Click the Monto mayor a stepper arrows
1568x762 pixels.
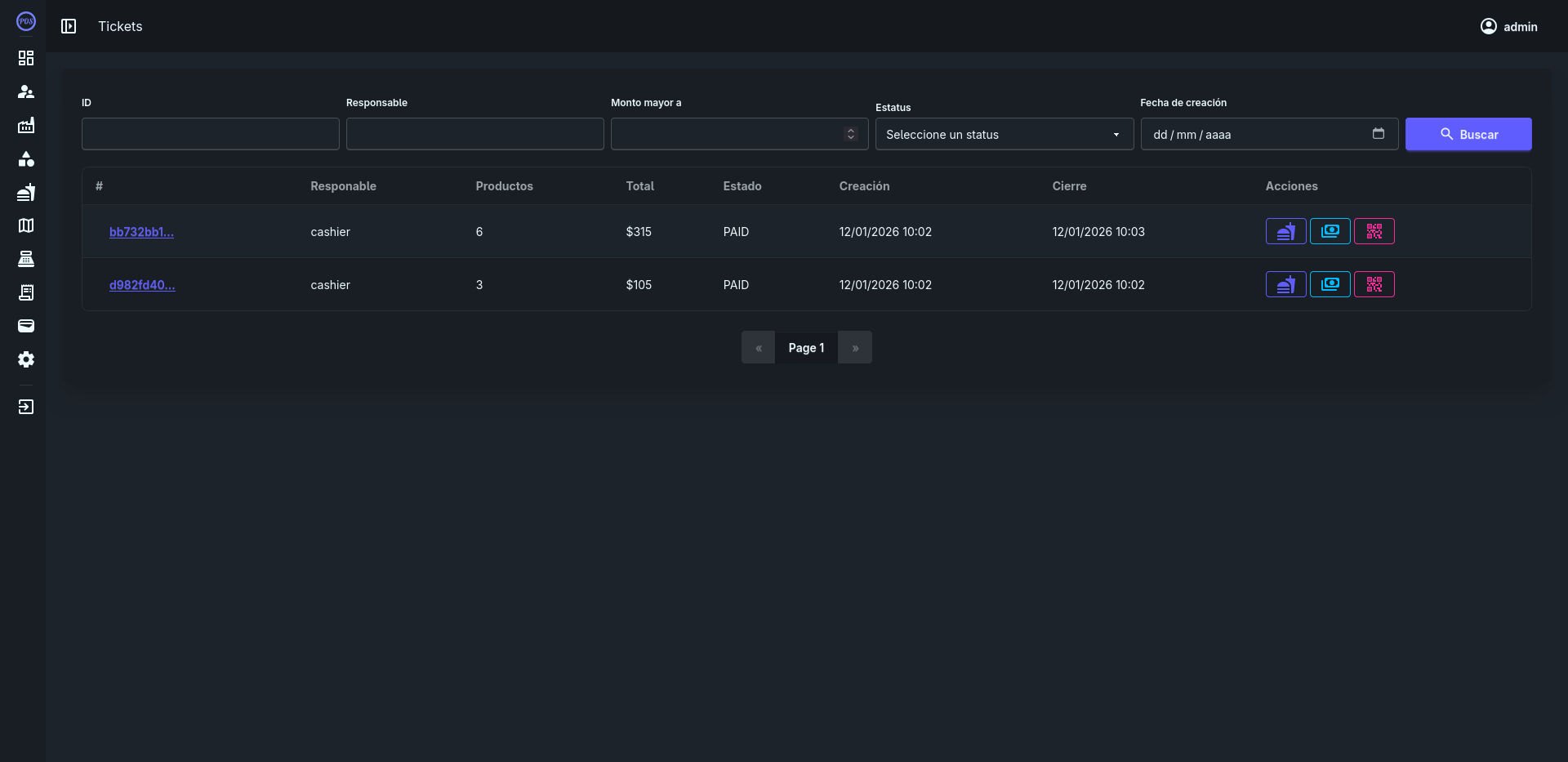pyautogui.click(x=851, y=134)
